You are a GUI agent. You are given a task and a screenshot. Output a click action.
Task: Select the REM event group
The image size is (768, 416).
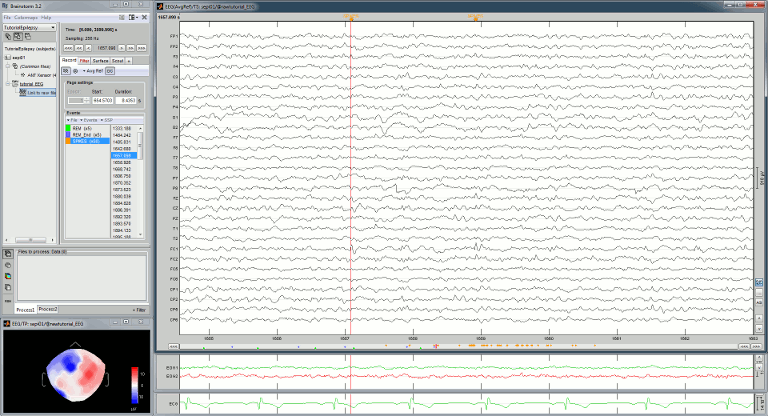[80, 128]
